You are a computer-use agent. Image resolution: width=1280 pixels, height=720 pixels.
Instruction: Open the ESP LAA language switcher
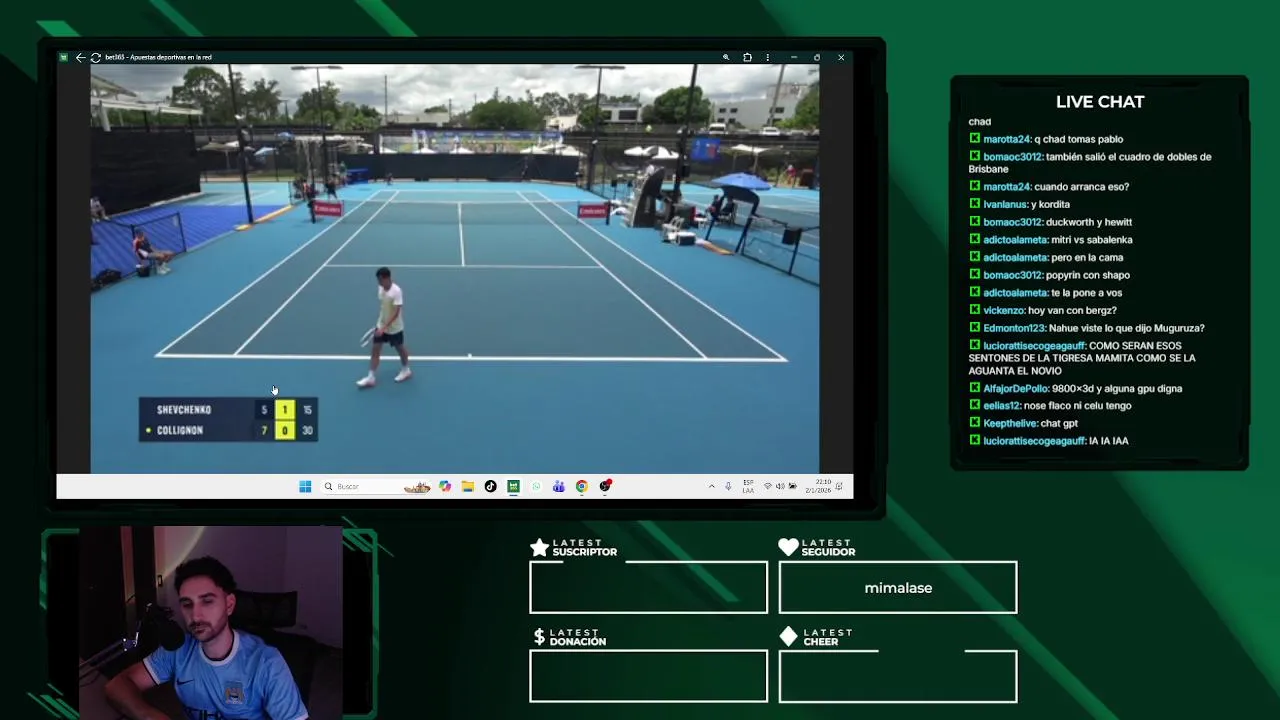pyautogui.click(x=748, y=486)
